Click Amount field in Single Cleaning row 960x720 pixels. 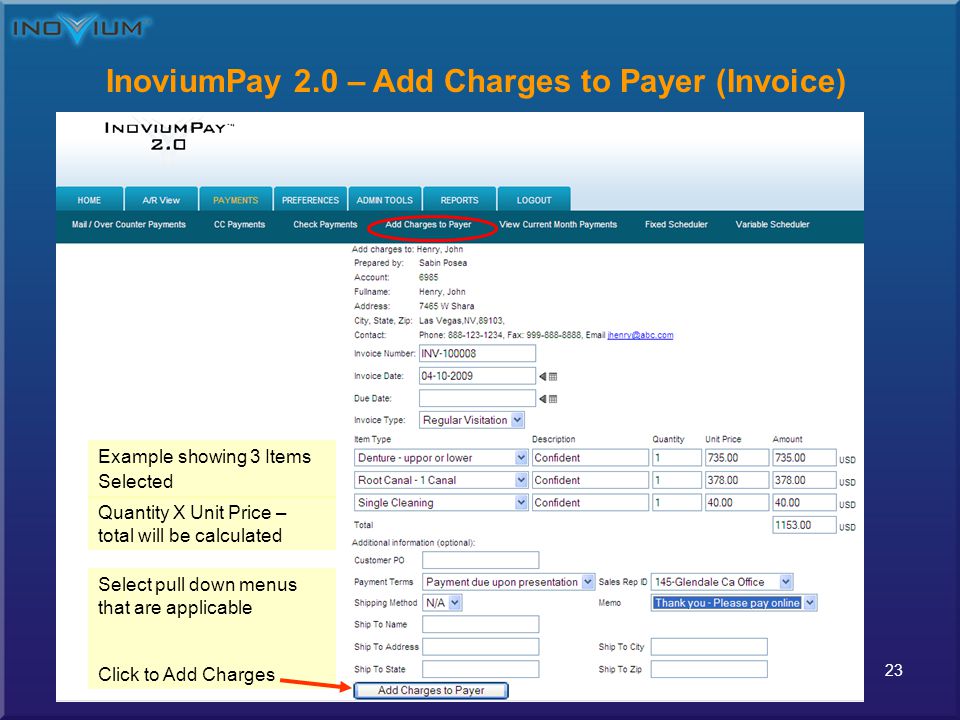[804, 503]
